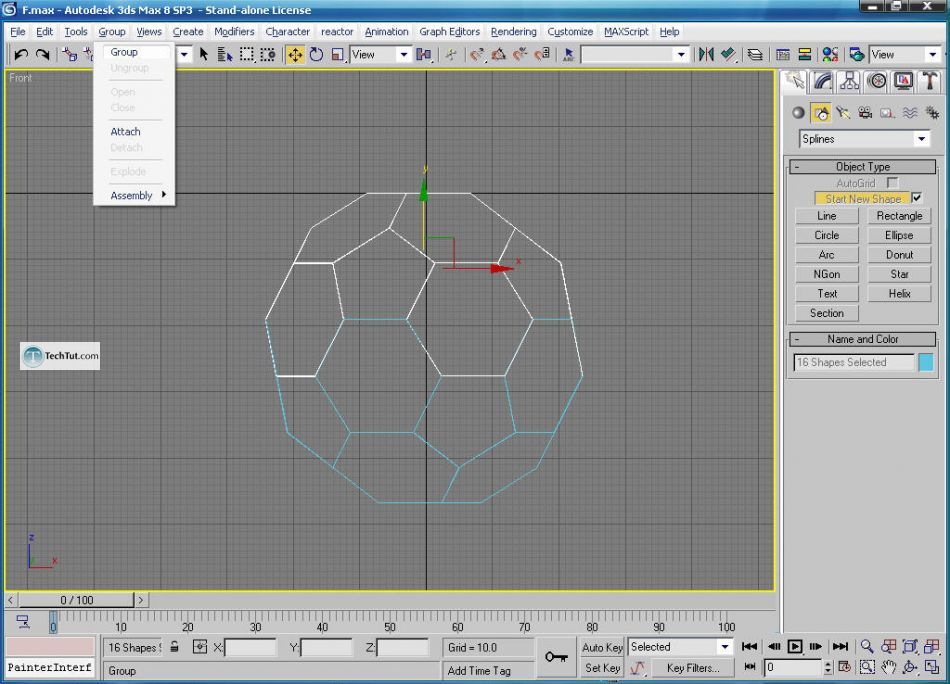Select the Systems gears category icon

click(x=932, y=113)
